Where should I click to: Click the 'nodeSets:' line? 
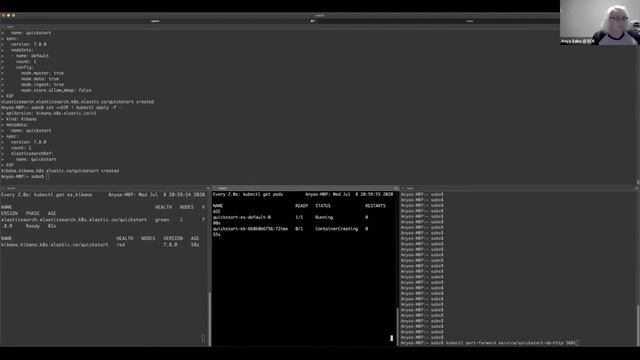22,50
